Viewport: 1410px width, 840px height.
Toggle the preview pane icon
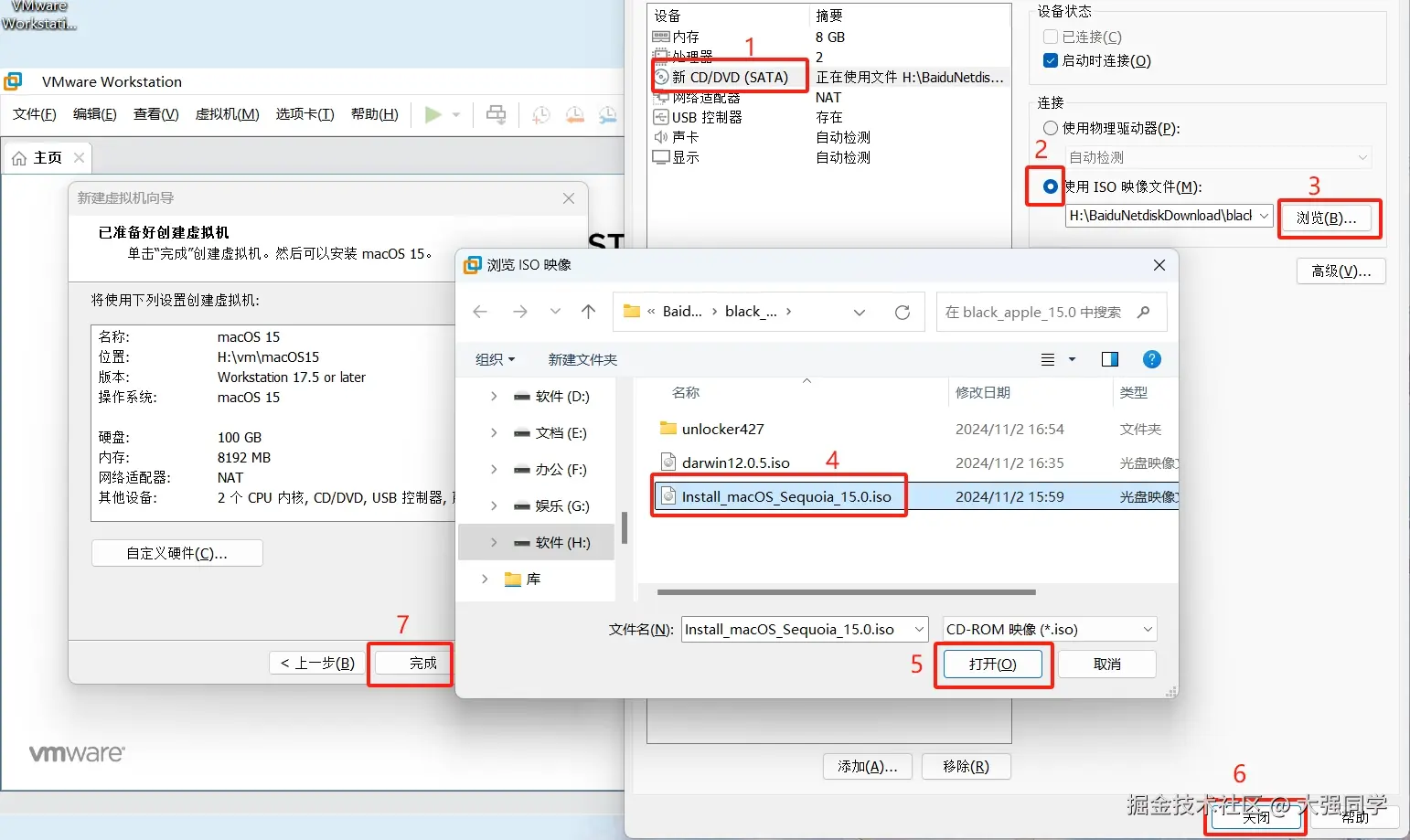pos(1110,359)
